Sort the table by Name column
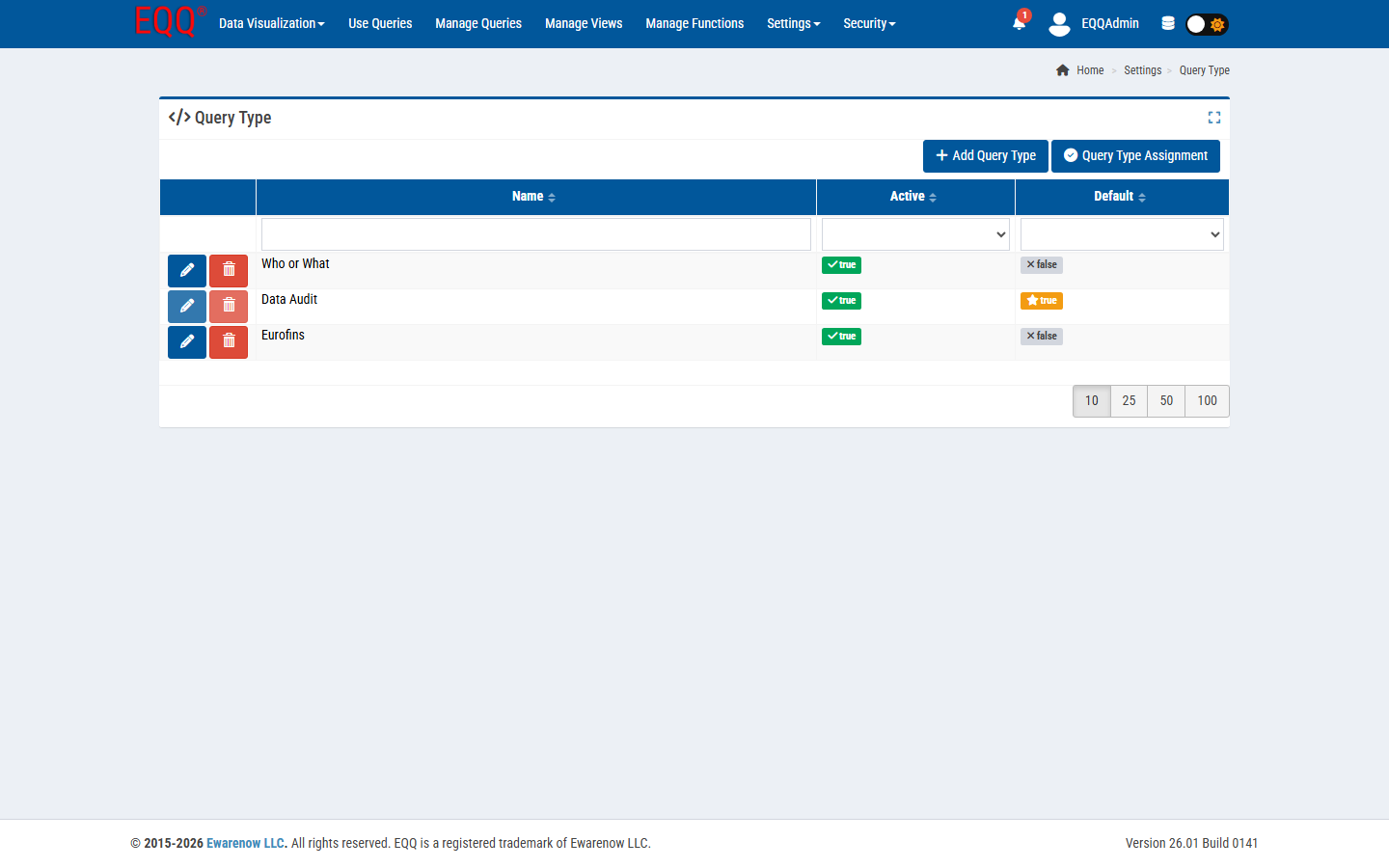1389x868 pixels. (534, 197)
